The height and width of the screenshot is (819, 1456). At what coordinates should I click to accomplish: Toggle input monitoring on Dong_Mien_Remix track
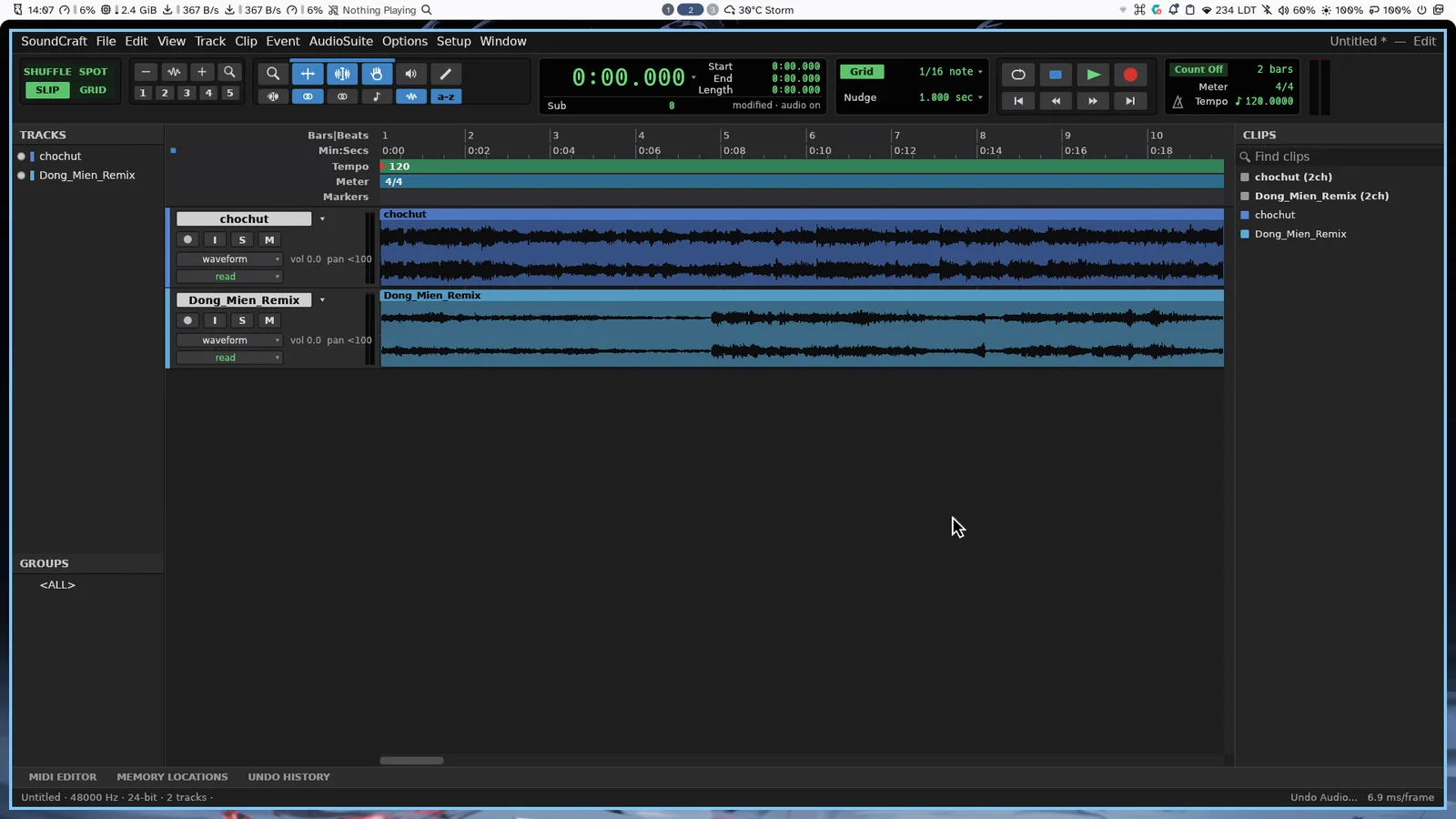click(215, 320)
